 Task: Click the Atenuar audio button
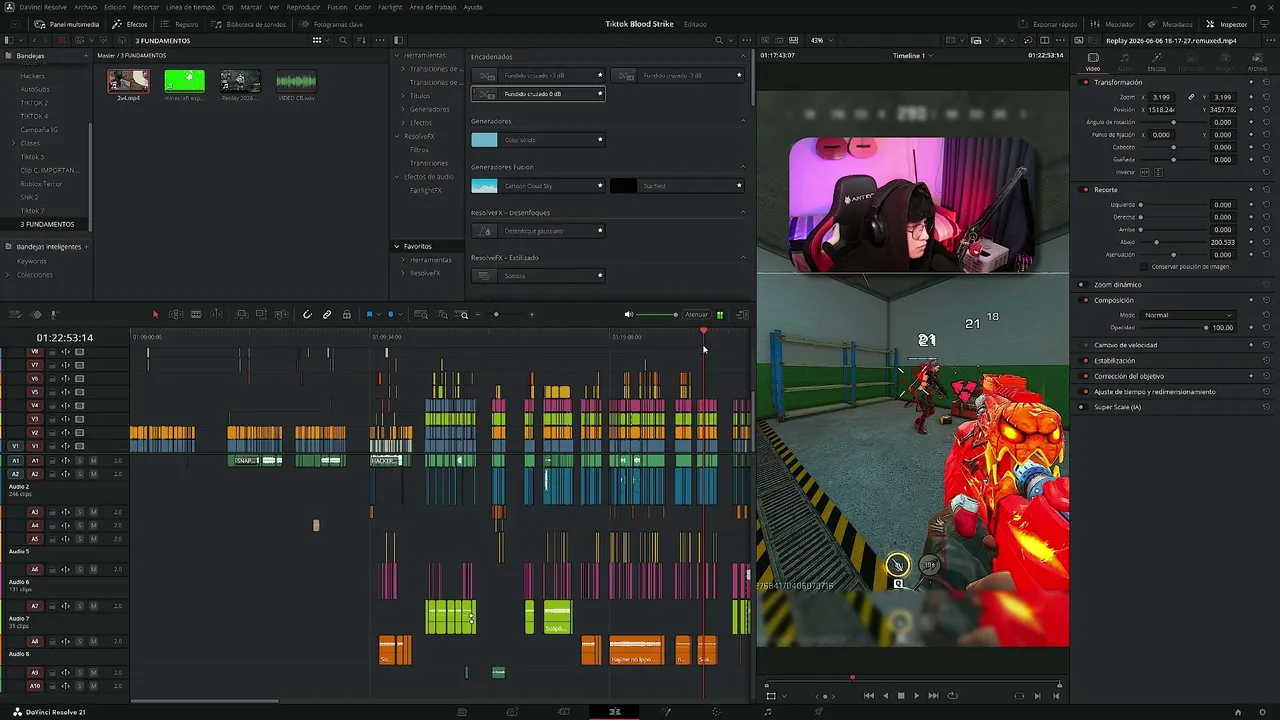pos(696,315)
